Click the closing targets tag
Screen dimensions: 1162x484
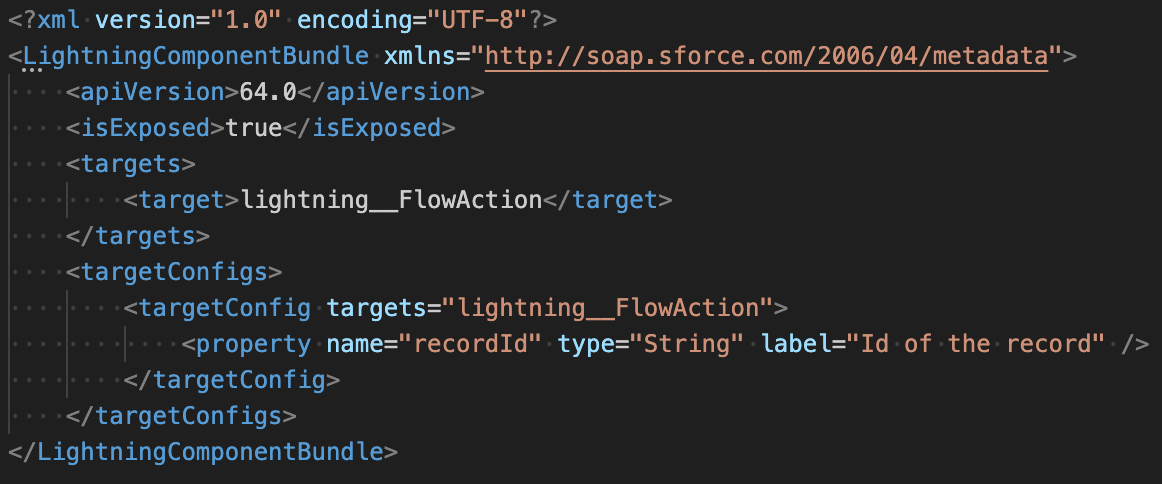coord(137,236)
